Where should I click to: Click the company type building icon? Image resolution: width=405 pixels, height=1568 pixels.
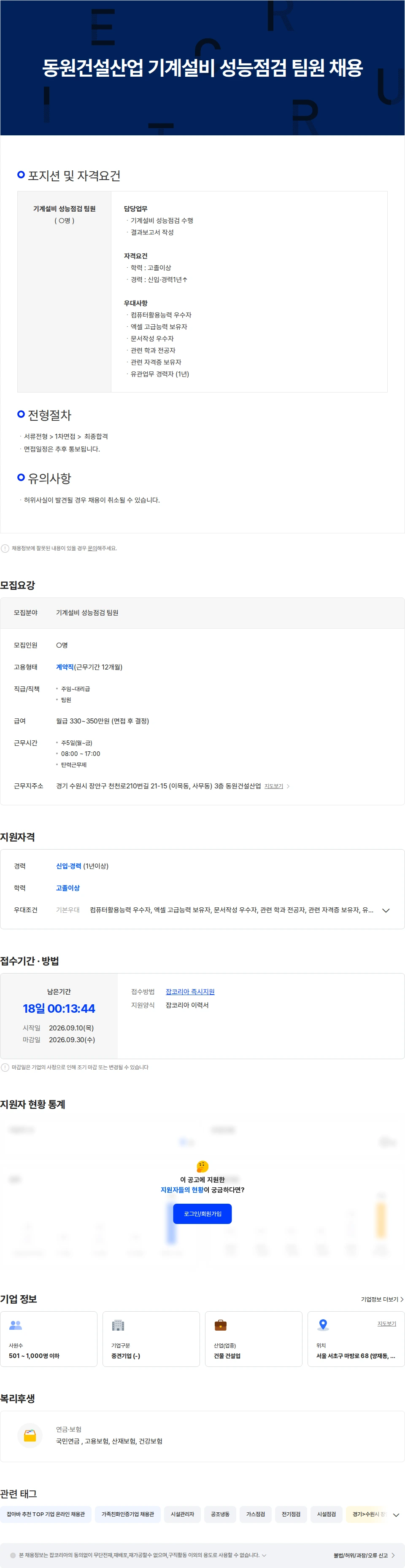coord(118,1325)
